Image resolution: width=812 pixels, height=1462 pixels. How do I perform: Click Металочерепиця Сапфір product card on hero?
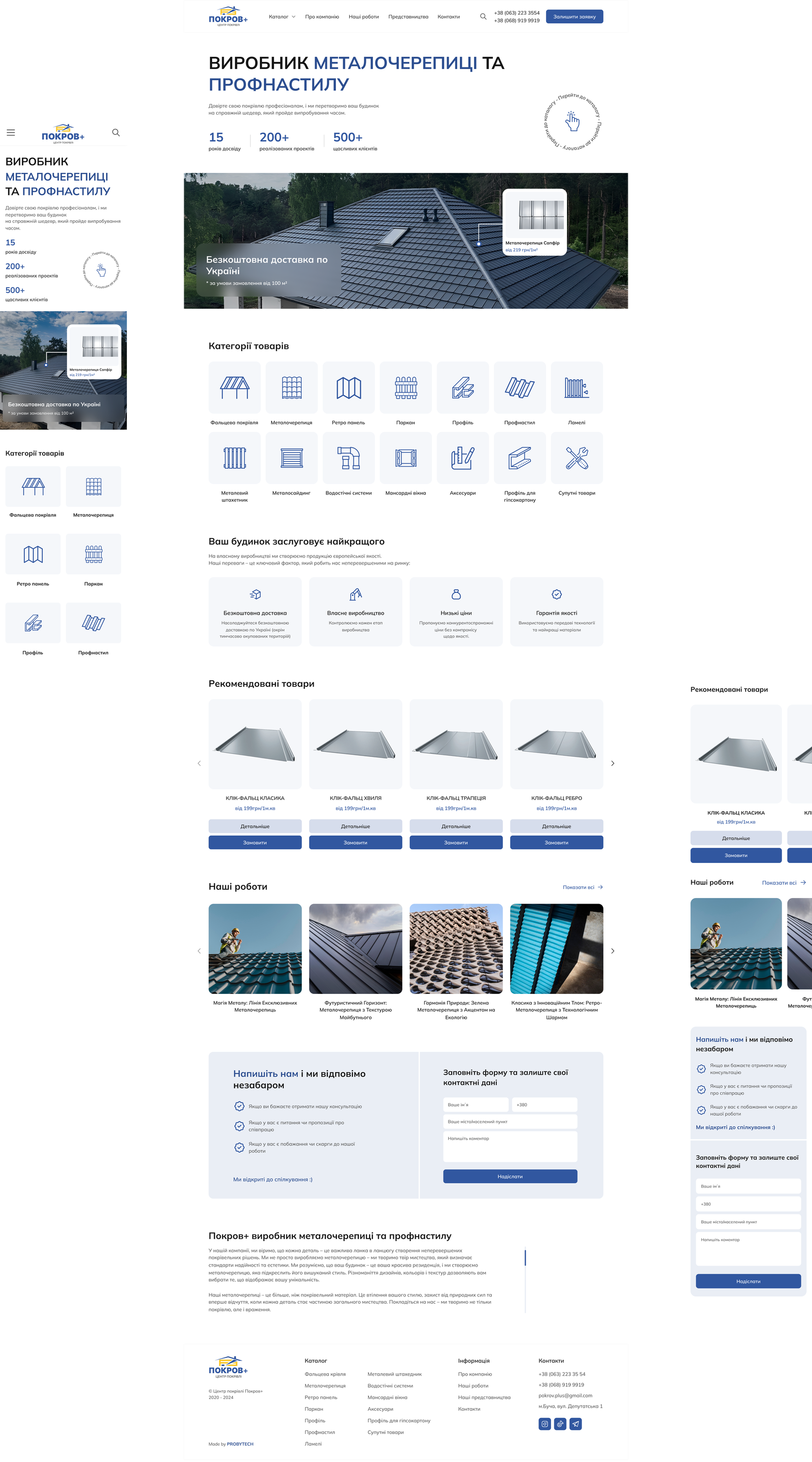[534, 222]
